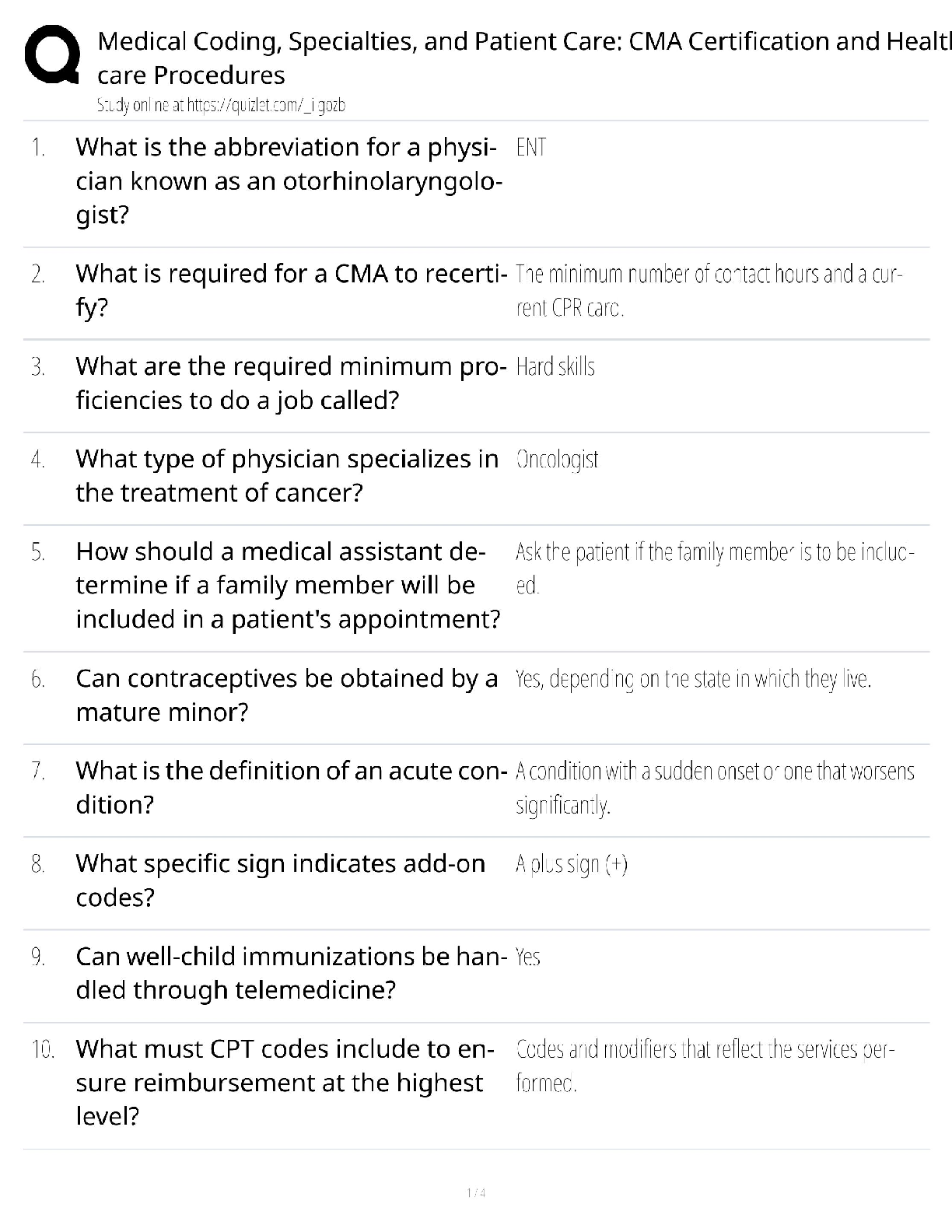The height and width of the screenshot is (1232, 952).
Task: Click the answer A plus sign (+)
Action: point(571,863)
